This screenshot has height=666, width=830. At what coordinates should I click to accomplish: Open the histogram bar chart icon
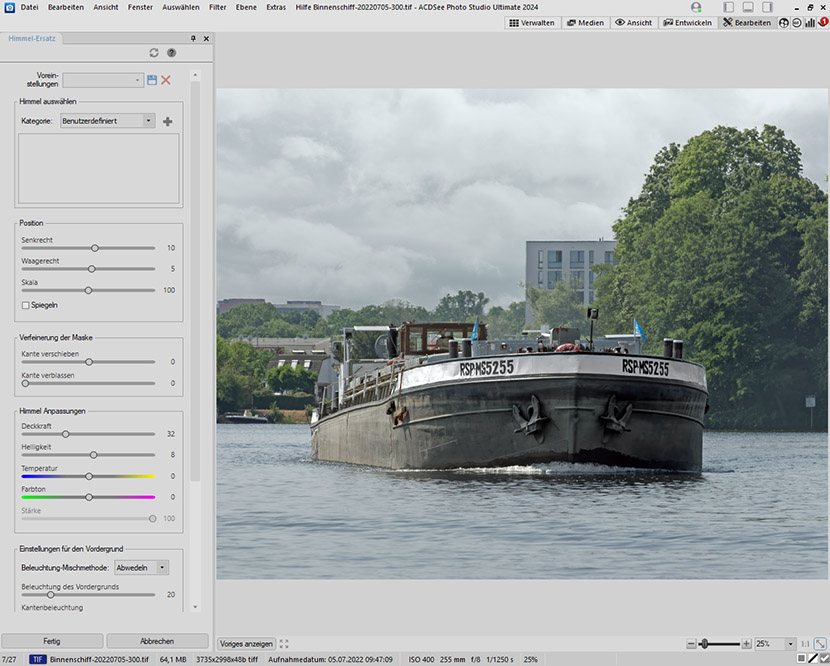810,22
